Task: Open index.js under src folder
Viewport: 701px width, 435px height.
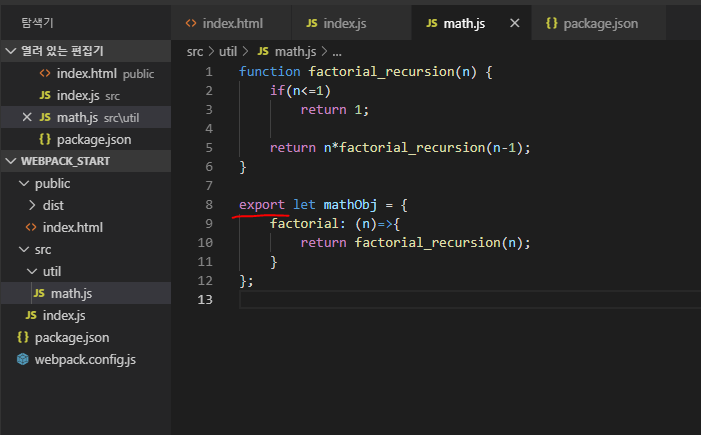Action: tap(58, 315)
